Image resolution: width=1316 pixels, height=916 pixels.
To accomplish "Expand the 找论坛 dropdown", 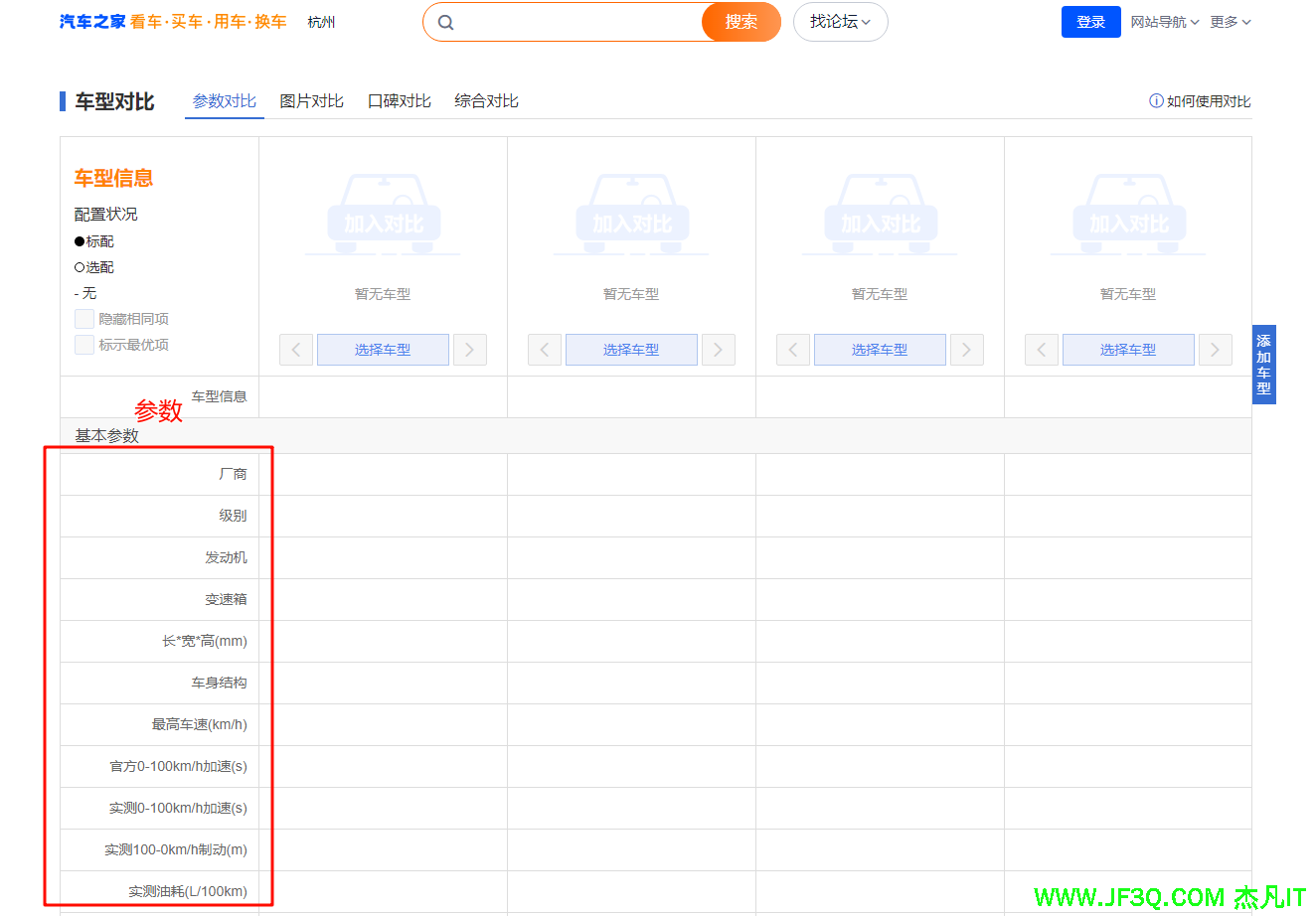I will click(840, 22).
